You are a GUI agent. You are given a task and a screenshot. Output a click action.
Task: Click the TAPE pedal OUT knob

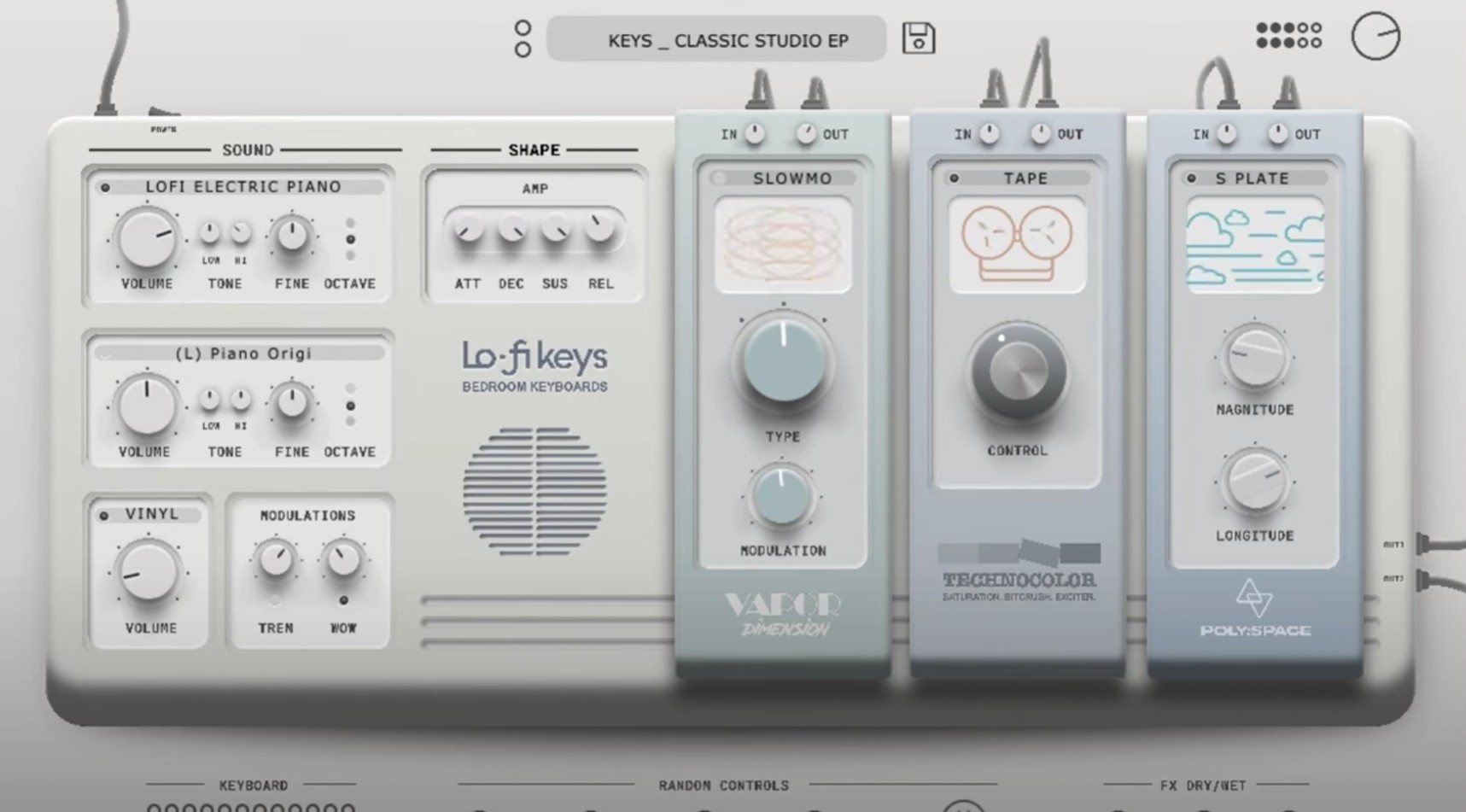pos(1040,133)
